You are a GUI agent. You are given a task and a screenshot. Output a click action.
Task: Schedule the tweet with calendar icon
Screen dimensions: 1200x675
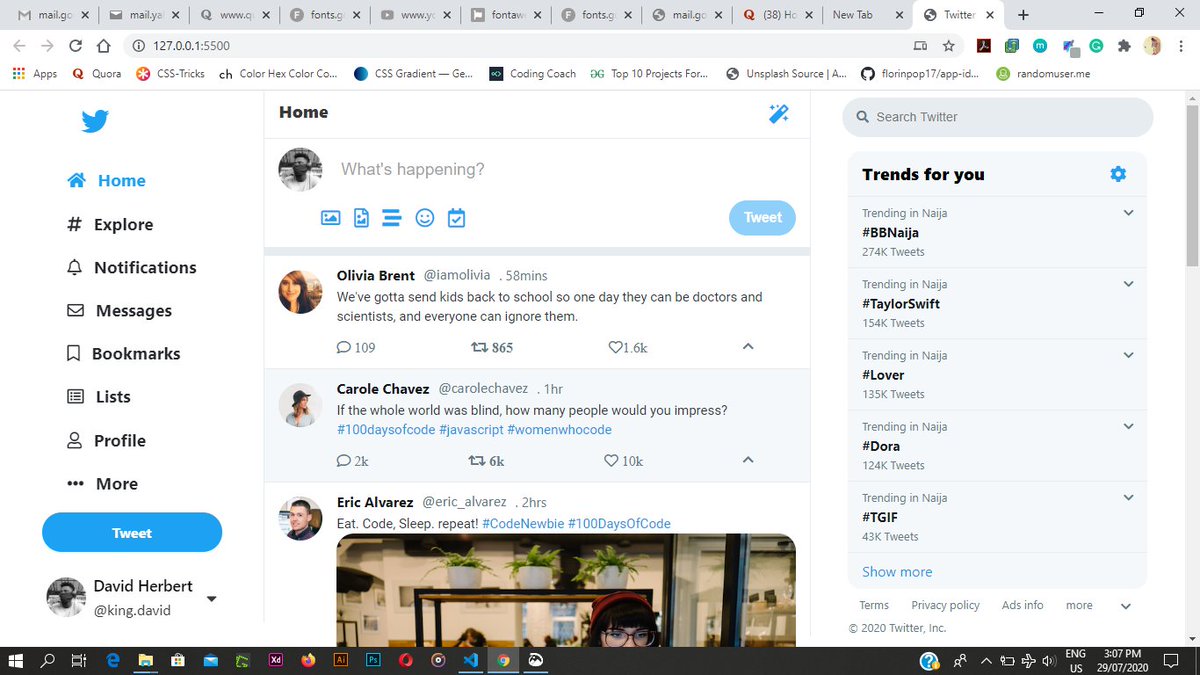(456, 217)
